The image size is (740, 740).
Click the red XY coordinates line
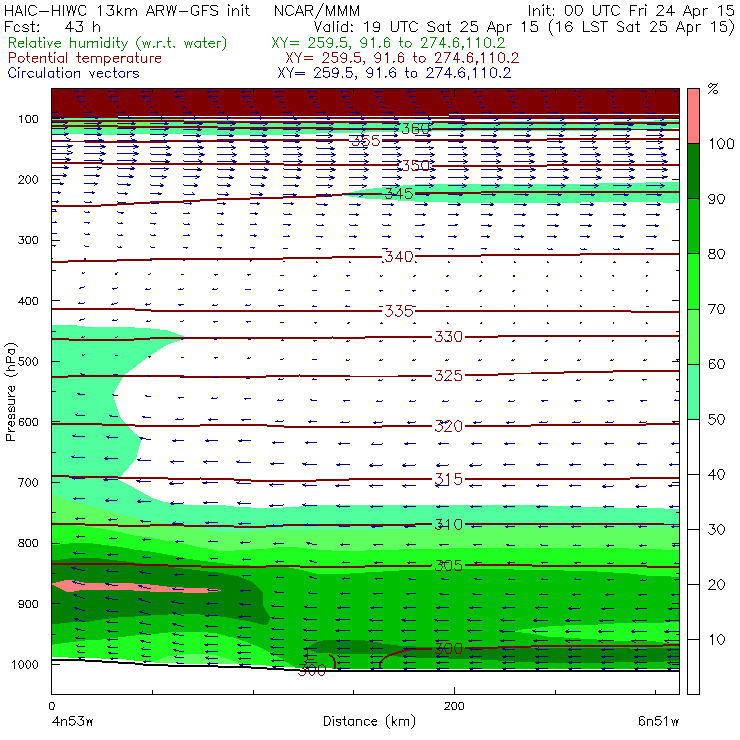pos(402,58)
